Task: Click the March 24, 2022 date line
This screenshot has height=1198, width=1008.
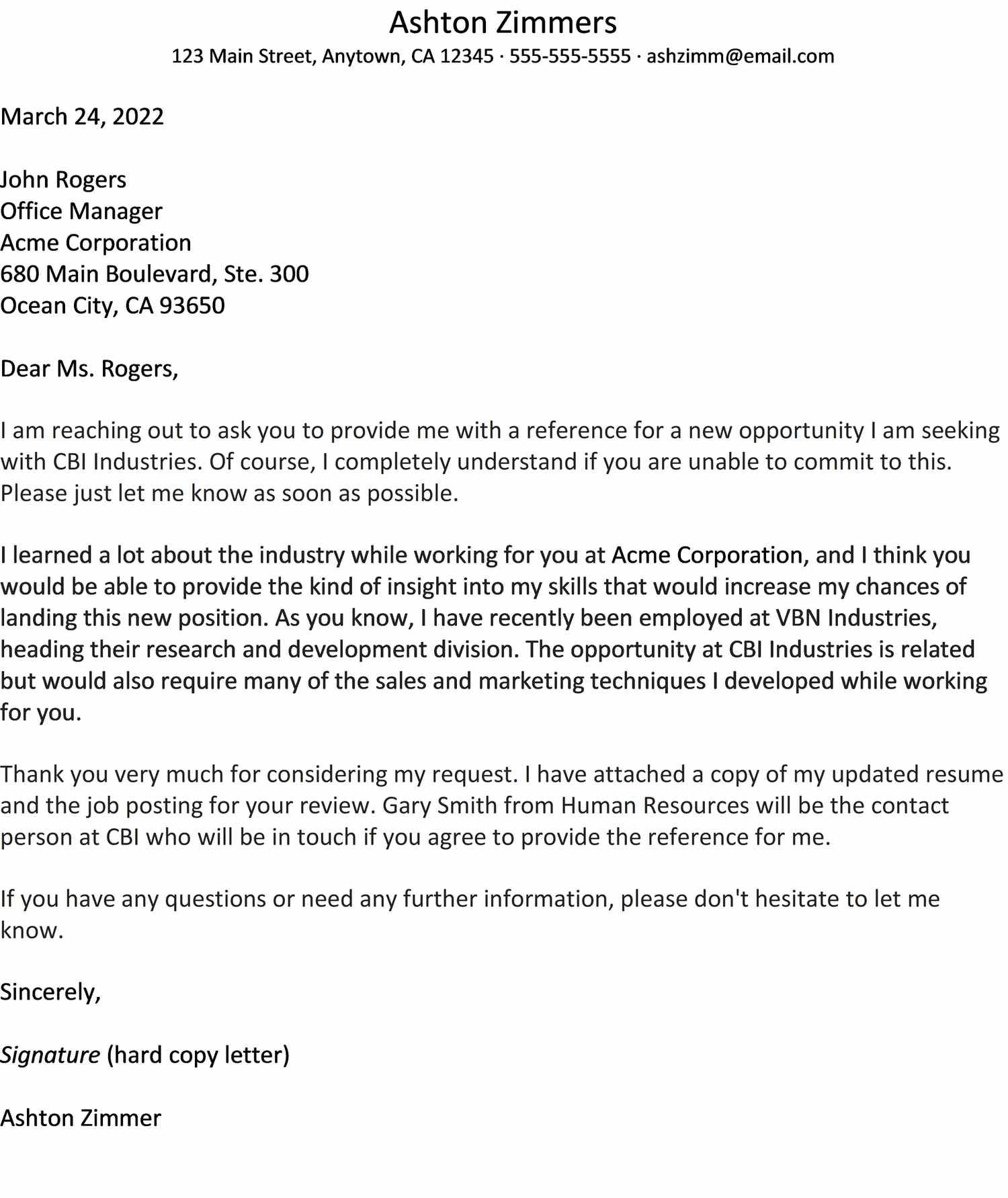Action: (x=82, y=116)
